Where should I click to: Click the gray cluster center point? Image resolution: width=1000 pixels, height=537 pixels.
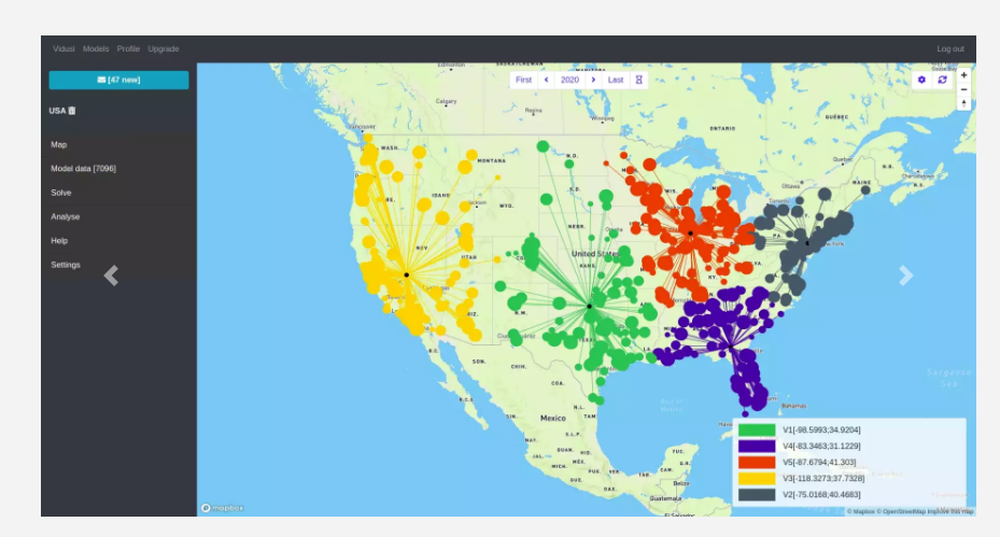[x=807, y=243]
